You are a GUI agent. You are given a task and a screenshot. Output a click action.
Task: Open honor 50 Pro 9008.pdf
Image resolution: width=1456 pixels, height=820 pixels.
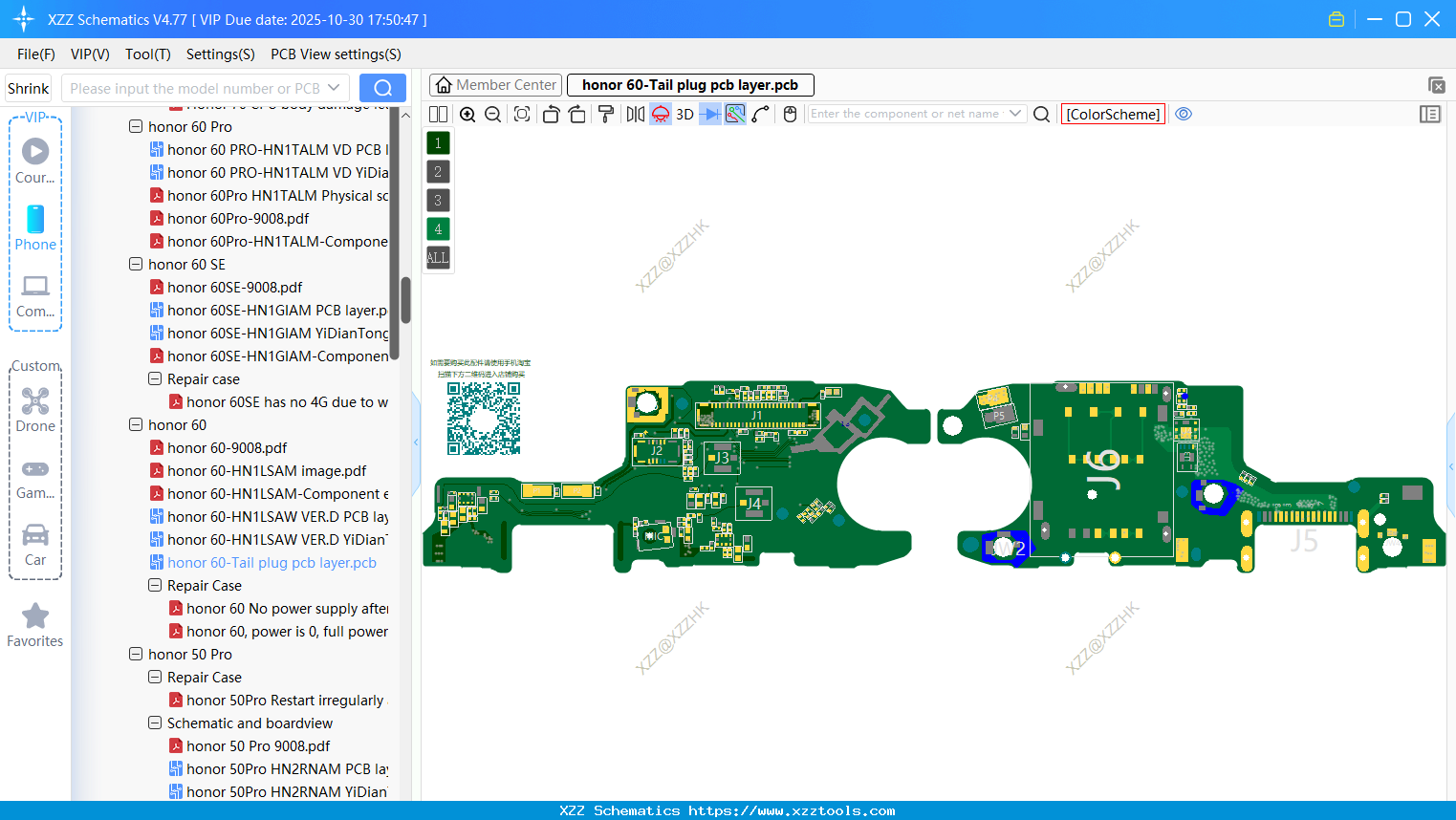click(x=257, y=745)
